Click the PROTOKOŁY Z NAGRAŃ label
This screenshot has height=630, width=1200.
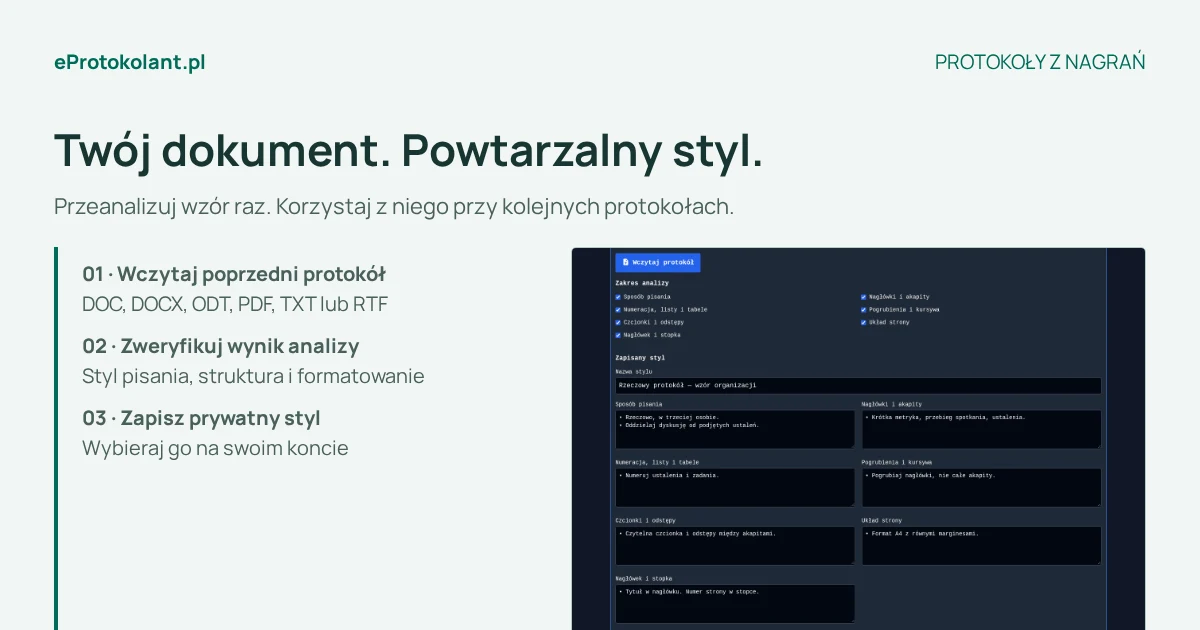click(1040, 62)
